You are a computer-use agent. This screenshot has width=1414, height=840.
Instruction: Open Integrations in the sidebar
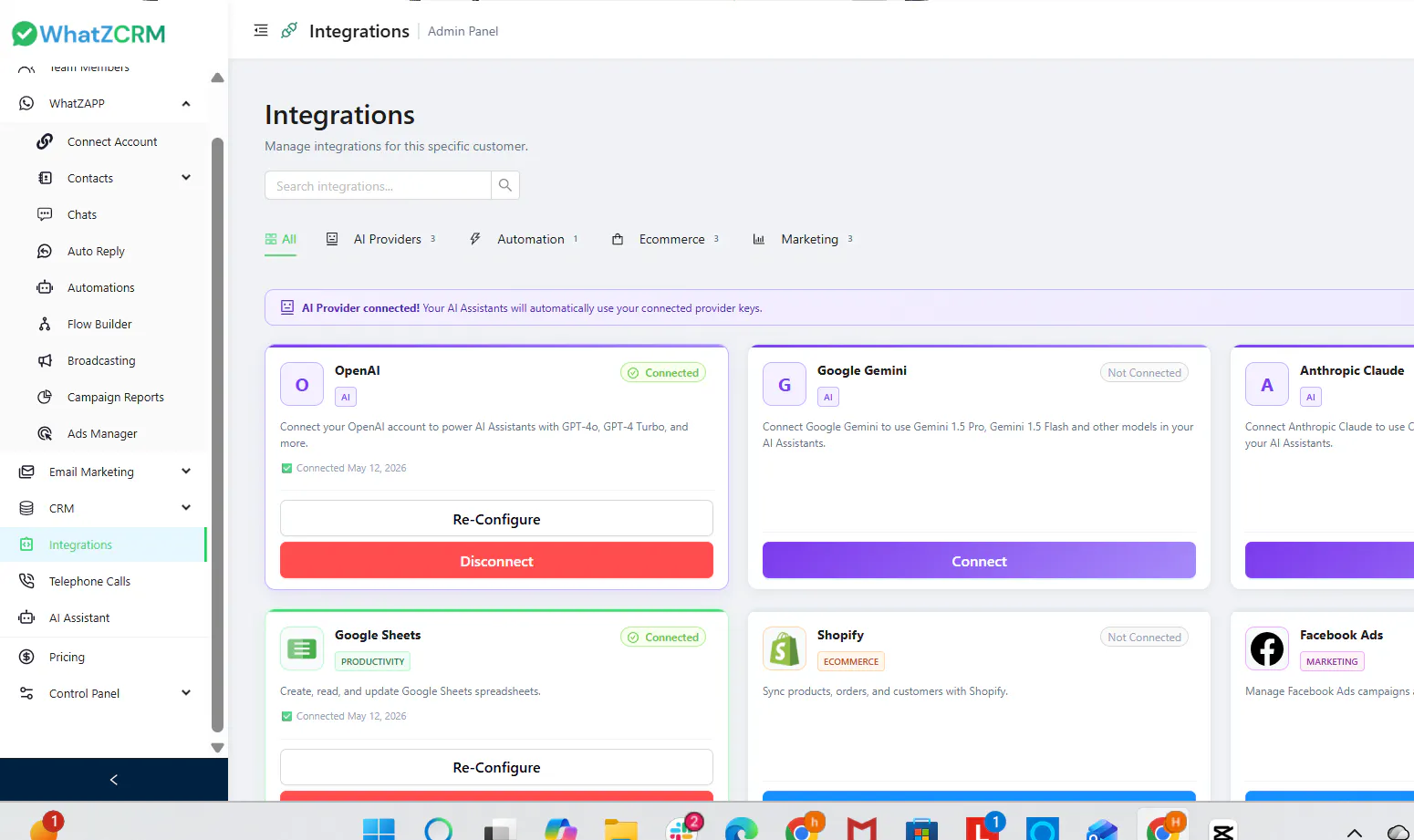tap(103, 544)
